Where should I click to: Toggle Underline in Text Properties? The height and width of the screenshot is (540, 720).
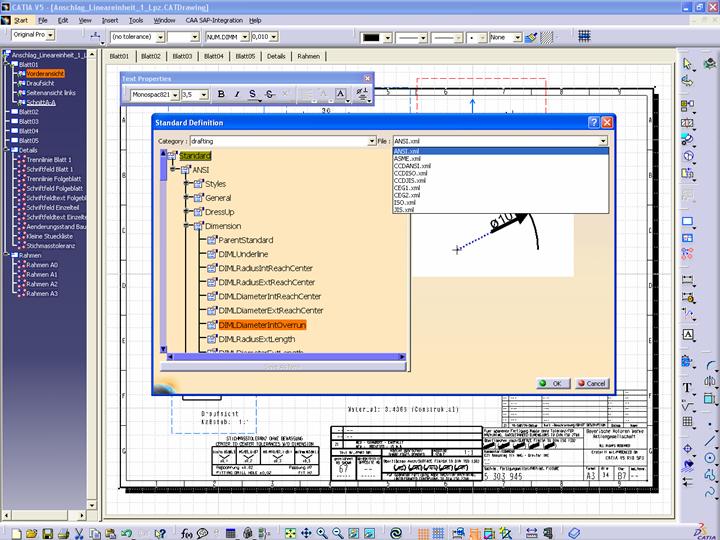pos(252,94)
